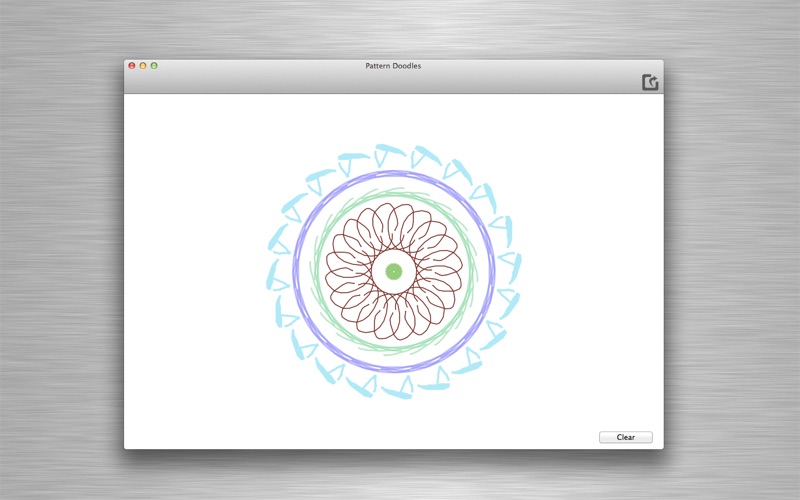The width and height of the screenshot is (800, 500).
Task: Click the 'Pattern Doodles' window title
Action: coord(393,66)
